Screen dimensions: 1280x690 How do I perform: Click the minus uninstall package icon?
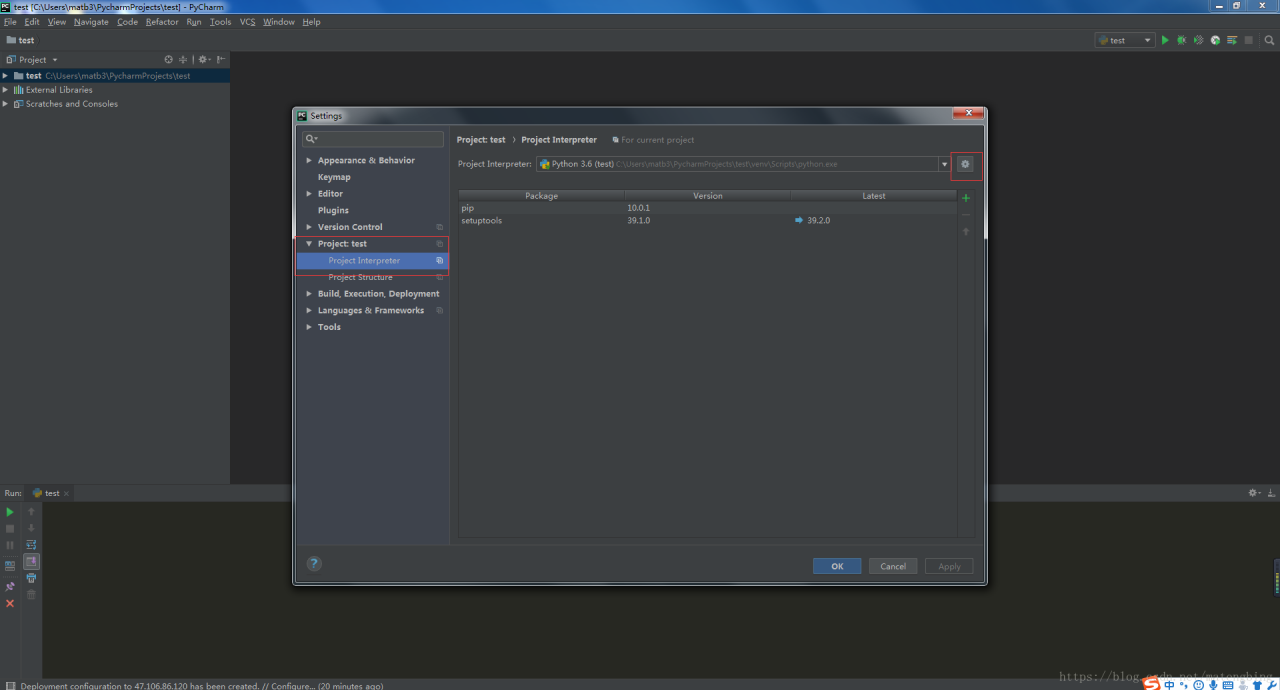click(x=966, y=215)
